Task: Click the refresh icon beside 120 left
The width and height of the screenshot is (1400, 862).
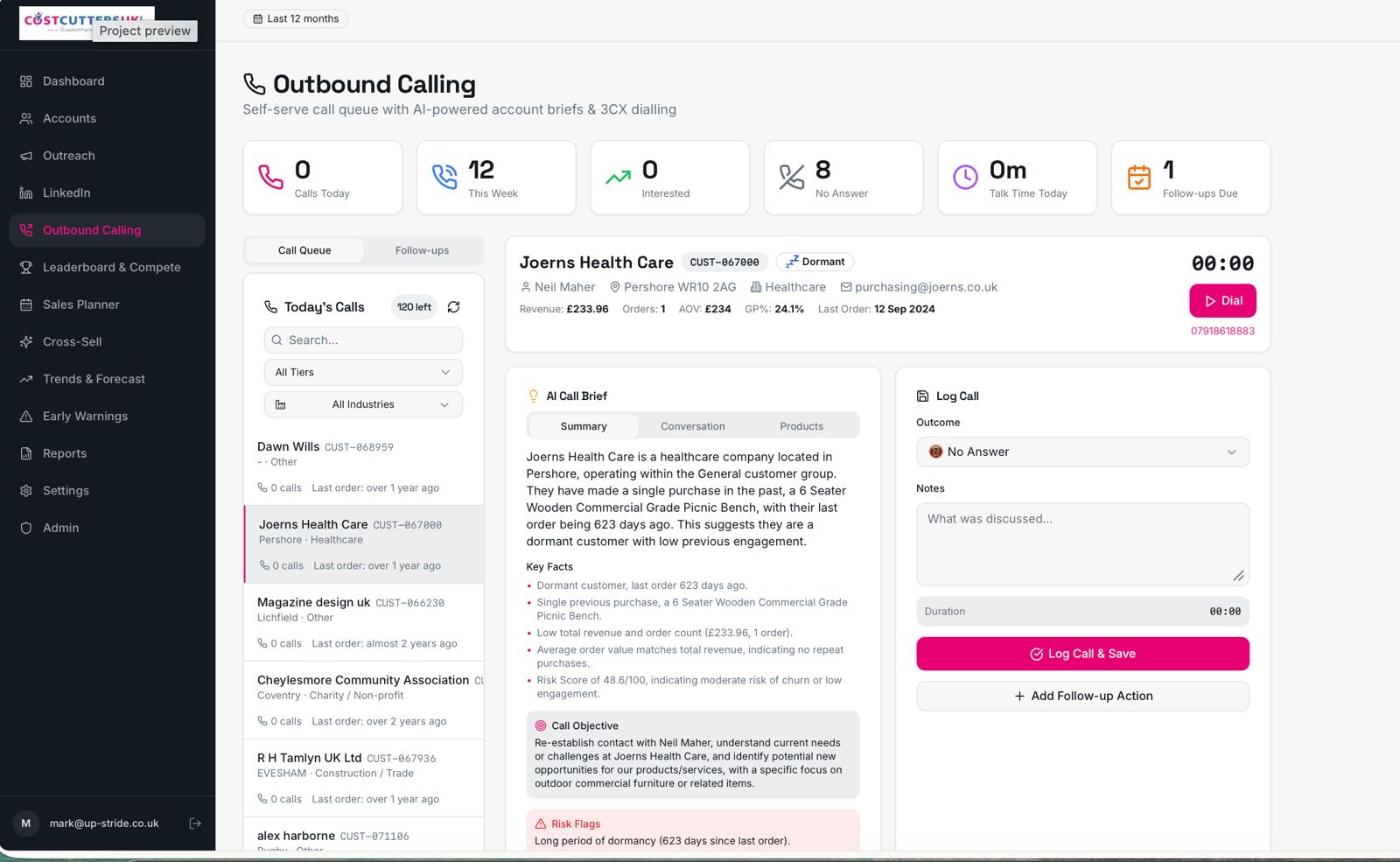Action: click(x=453, y=307)
